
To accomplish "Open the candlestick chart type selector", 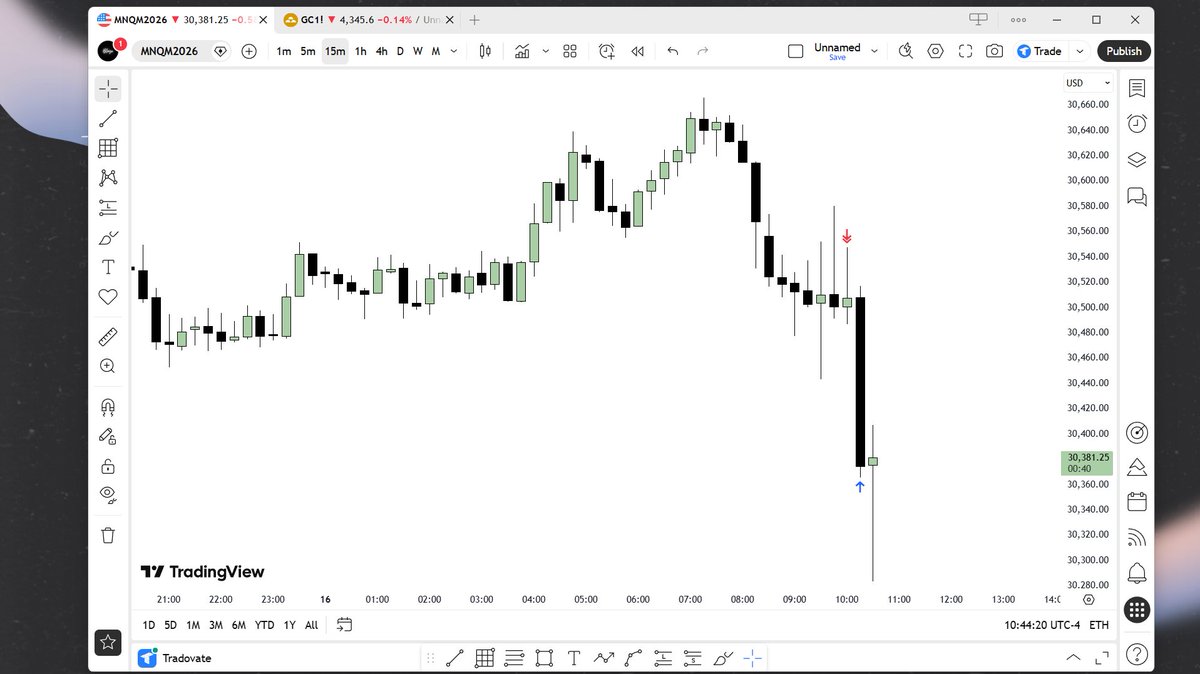I will [486, 51].
